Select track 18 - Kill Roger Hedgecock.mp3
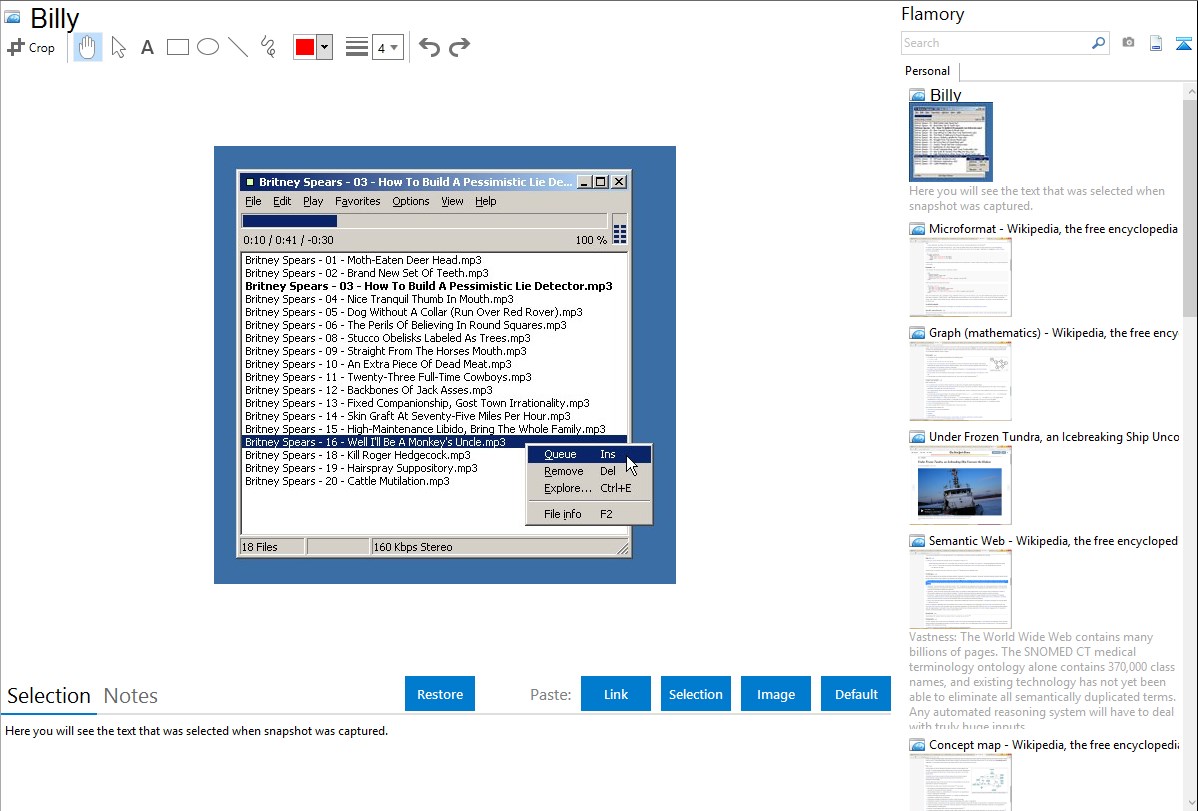This screenshot has height=811, width=1198. coord(358,455)
